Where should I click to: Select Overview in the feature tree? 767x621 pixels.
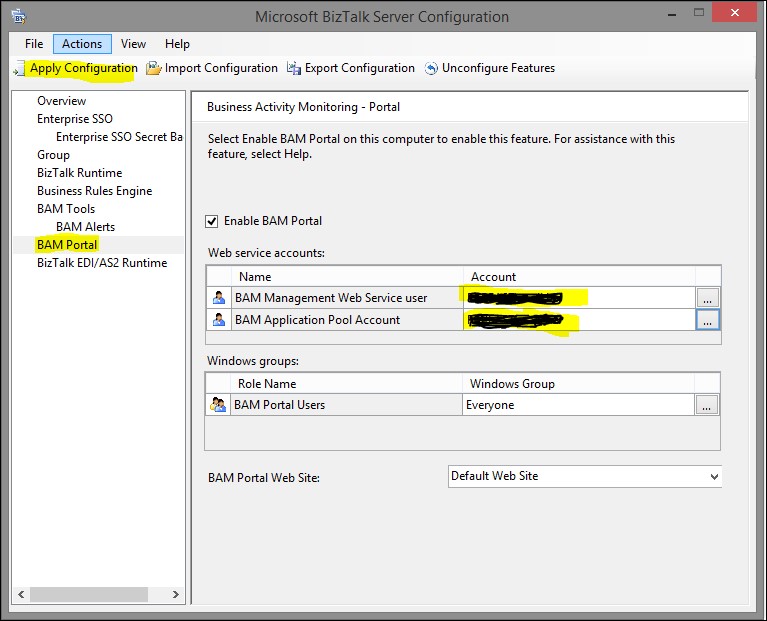coord(62,101)
